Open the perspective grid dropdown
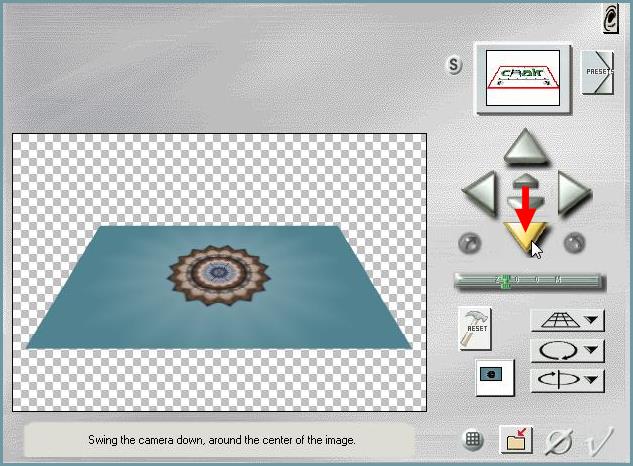Image resolution: width=633 pixels, height=466 pixels. point(567,321)
